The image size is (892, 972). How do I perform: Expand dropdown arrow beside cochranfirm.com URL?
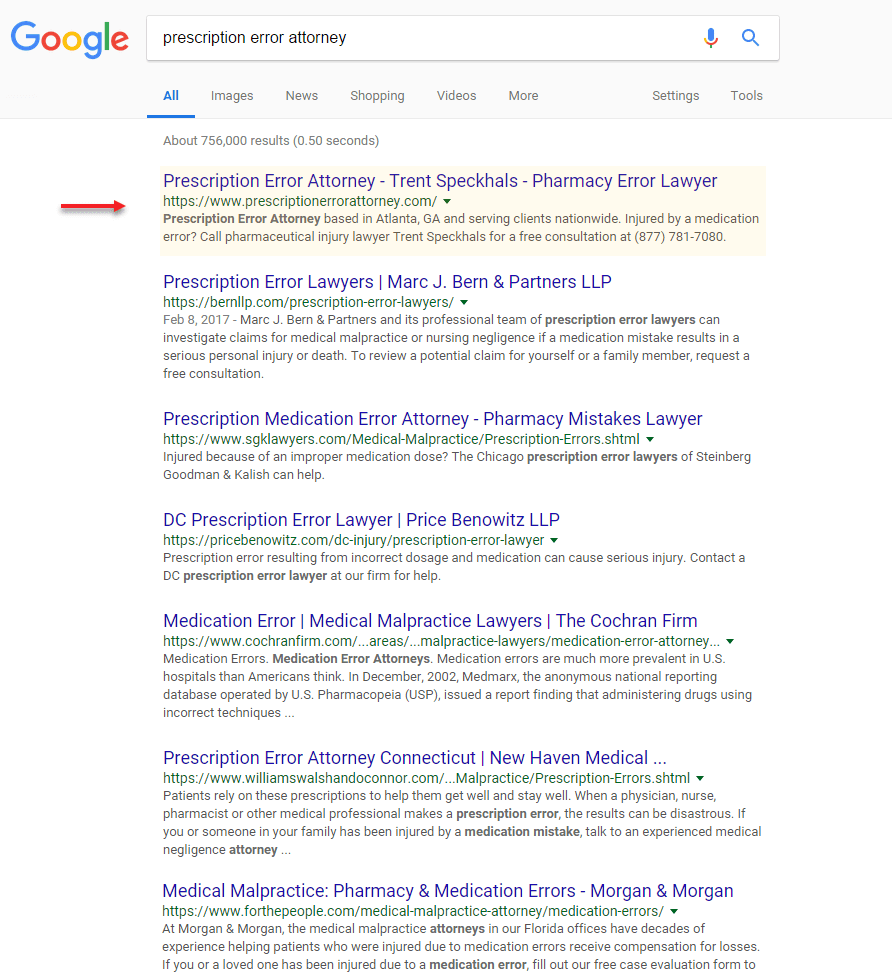click(x=730, y=642)
